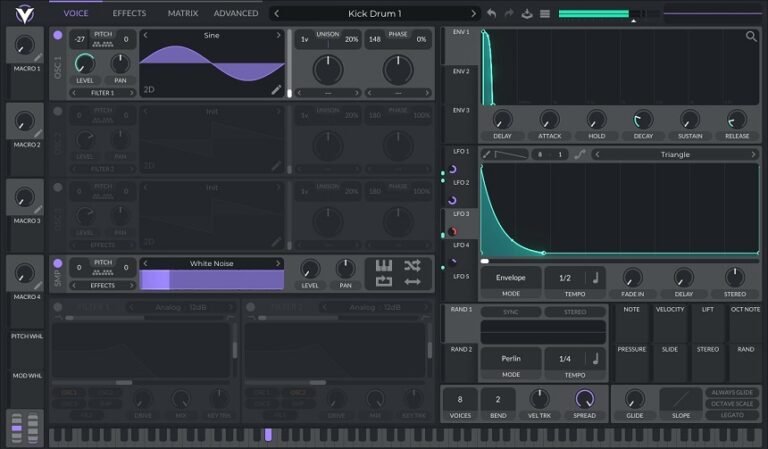This screenshot has width=768, height=449.
Task: Click the LFO paint pencil icon
Action: tap(486, 155)
